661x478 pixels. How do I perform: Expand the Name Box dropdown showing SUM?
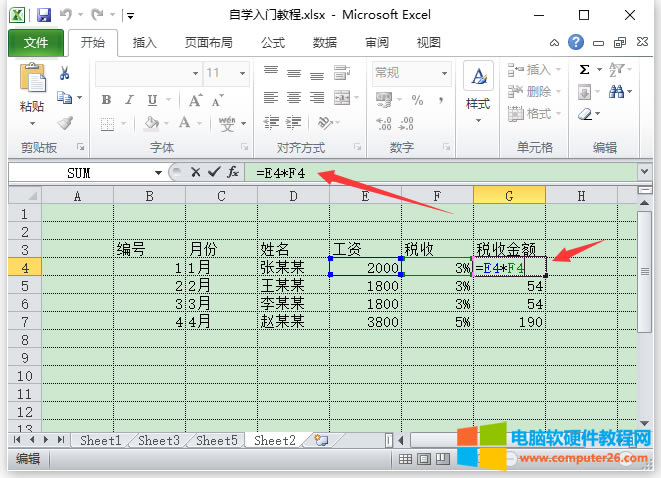coord(158,173)
